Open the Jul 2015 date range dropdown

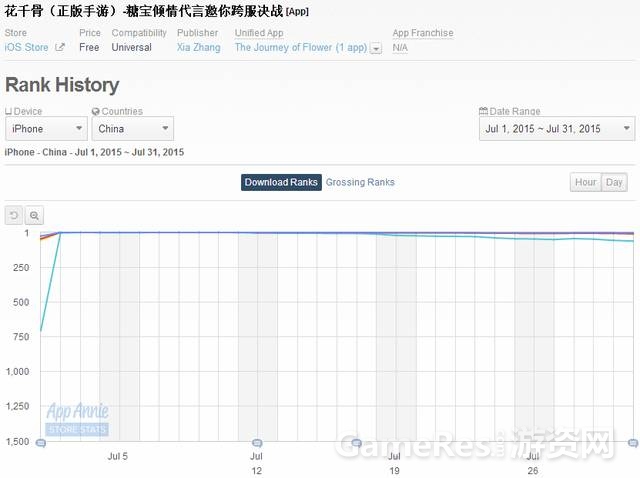(557, 129)
